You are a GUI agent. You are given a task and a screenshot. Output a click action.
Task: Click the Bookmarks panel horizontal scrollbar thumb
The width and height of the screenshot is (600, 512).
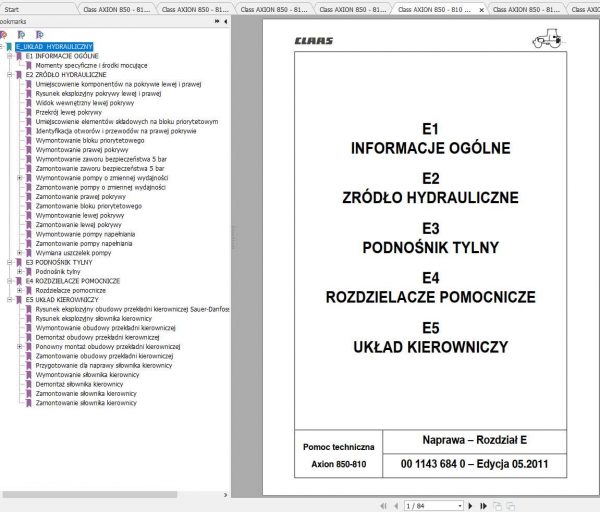[x=90, y=495]
